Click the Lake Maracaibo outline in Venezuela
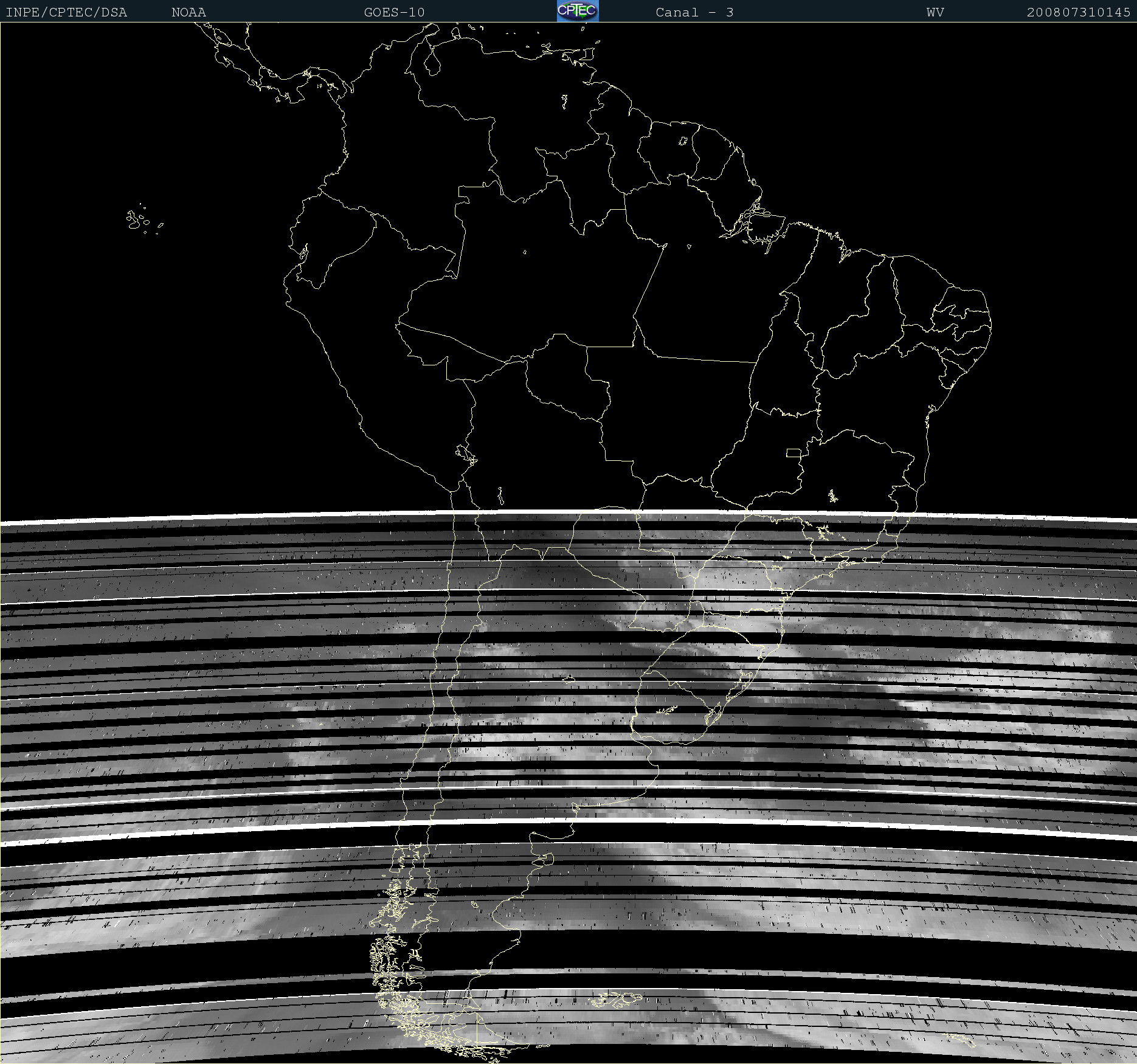 (432, 62)
